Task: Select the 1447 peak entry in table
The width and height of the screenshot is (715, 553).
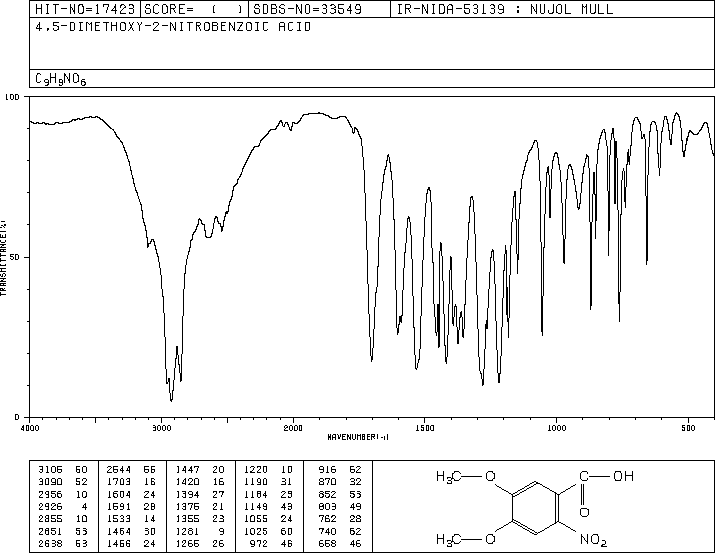Action: coord(200,469)
